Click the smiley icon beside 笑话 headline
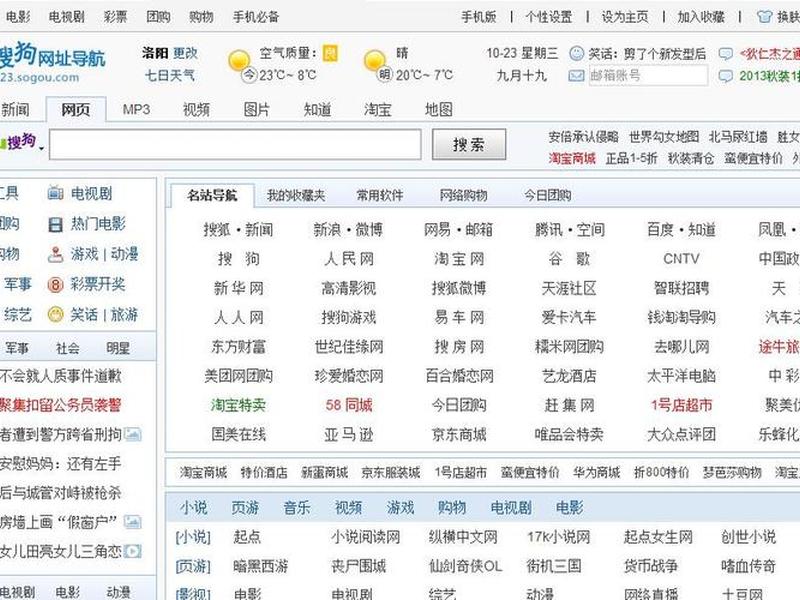800x600 pixels. pyautogui.click(x=576, y=53)
